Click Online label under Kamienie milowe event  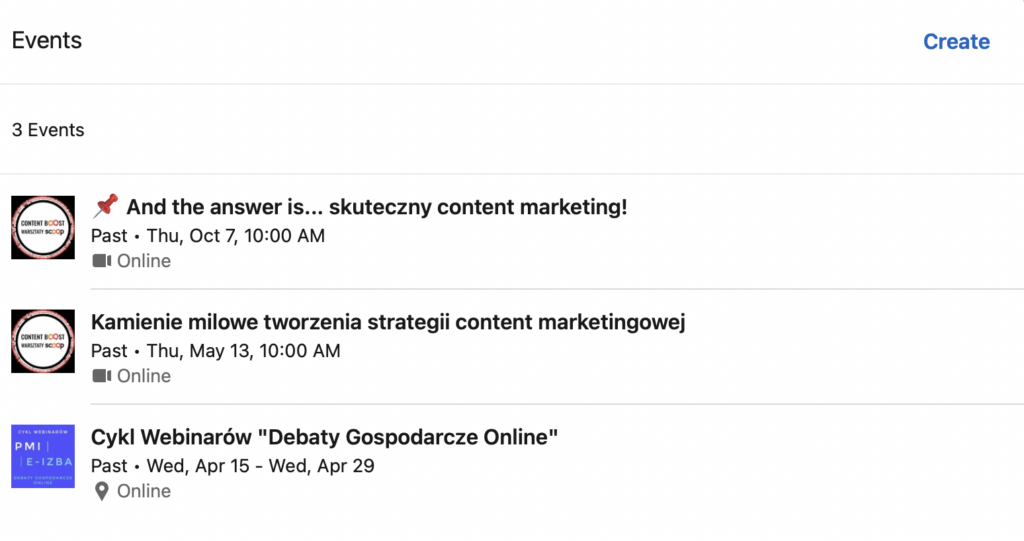click(x=144, y=376)
